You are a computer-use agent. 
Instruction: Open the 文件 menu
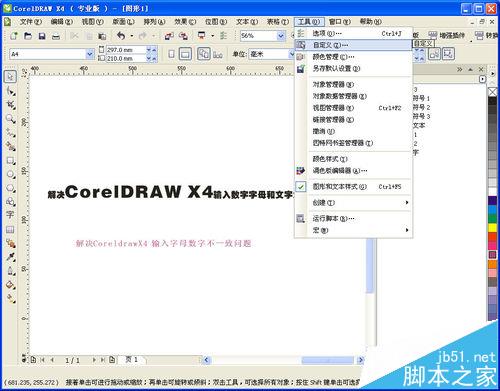[30, 22]
